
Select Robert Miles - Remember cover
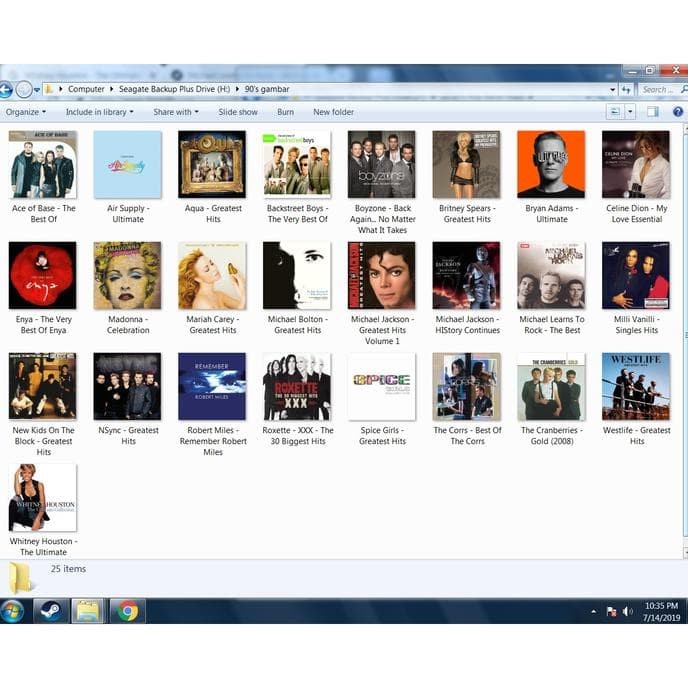coord(212,387)
